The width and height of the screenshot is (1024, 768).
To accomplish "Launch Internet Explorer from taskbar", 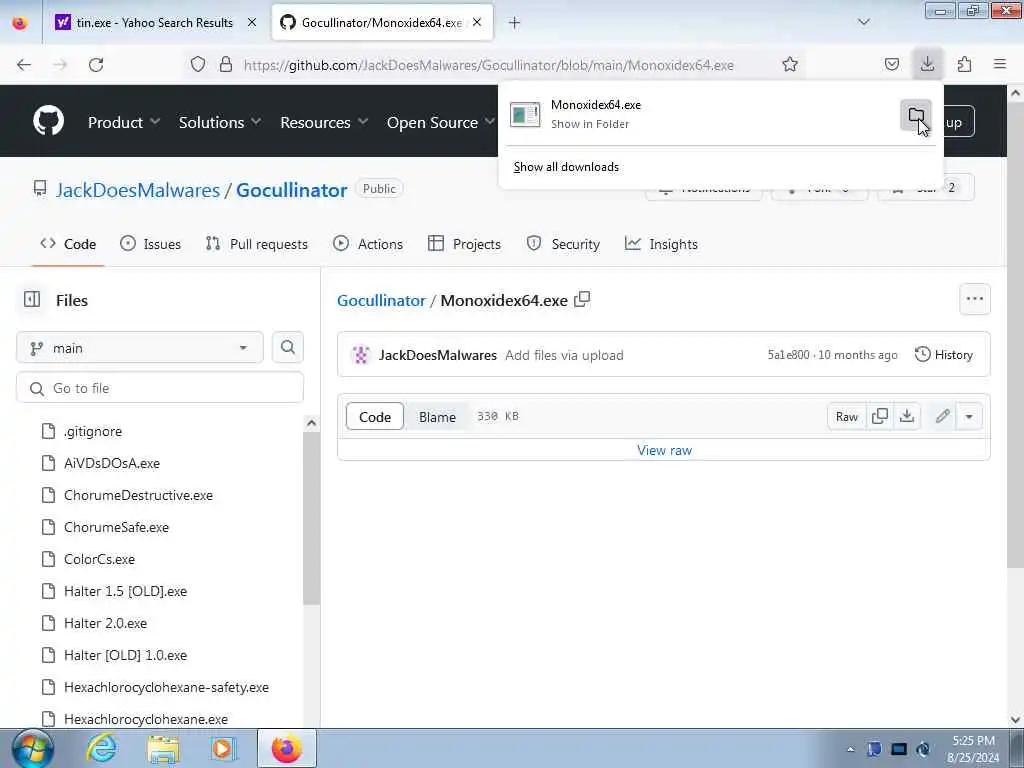I will 102,748.
